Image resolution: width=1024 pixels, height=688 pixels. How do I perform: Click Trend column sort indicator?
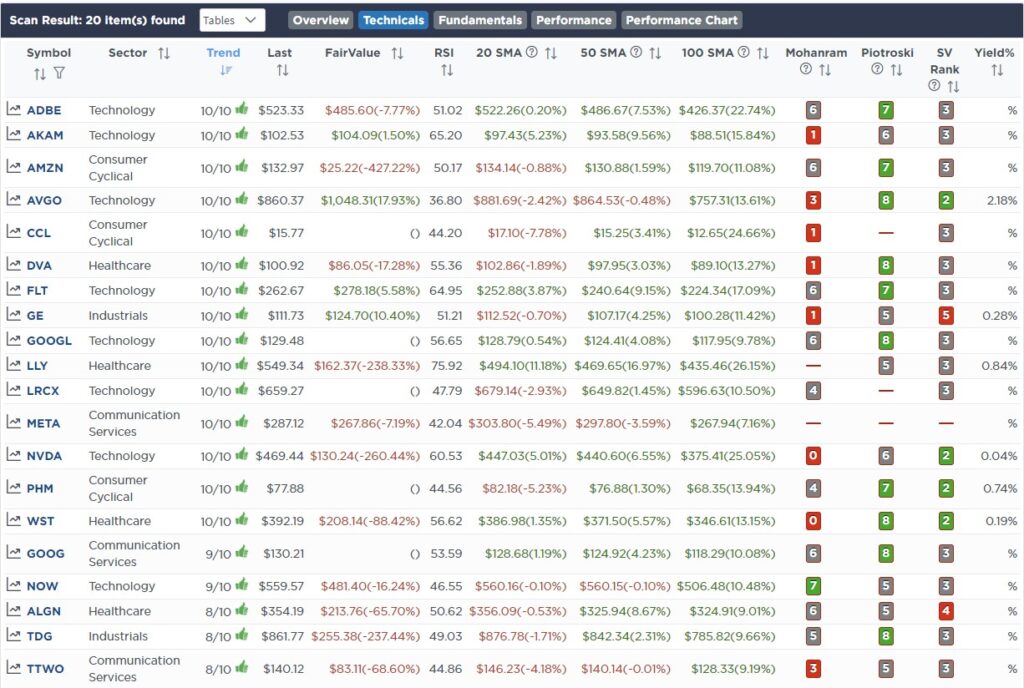click(x=226, y=70)
